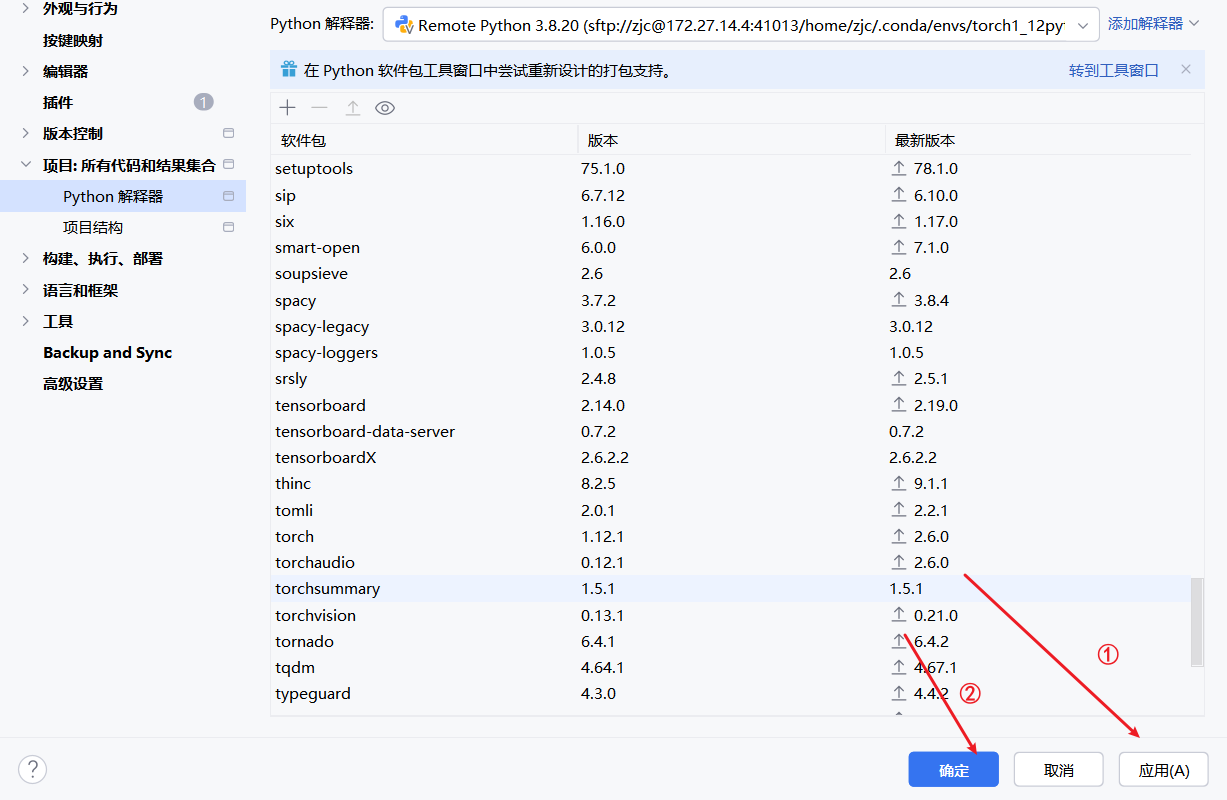Image resolution: width=1227 pixels, height=800 pixels.
Task: Close the packaging support notification banner
Action: click(x=1186, y=70)
